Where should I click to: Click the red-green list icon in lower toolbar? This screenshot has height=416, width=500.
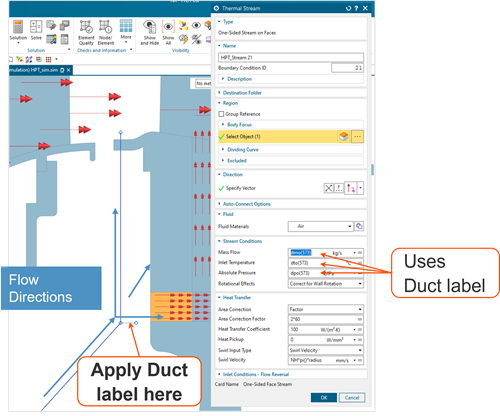tap(39, 59)
